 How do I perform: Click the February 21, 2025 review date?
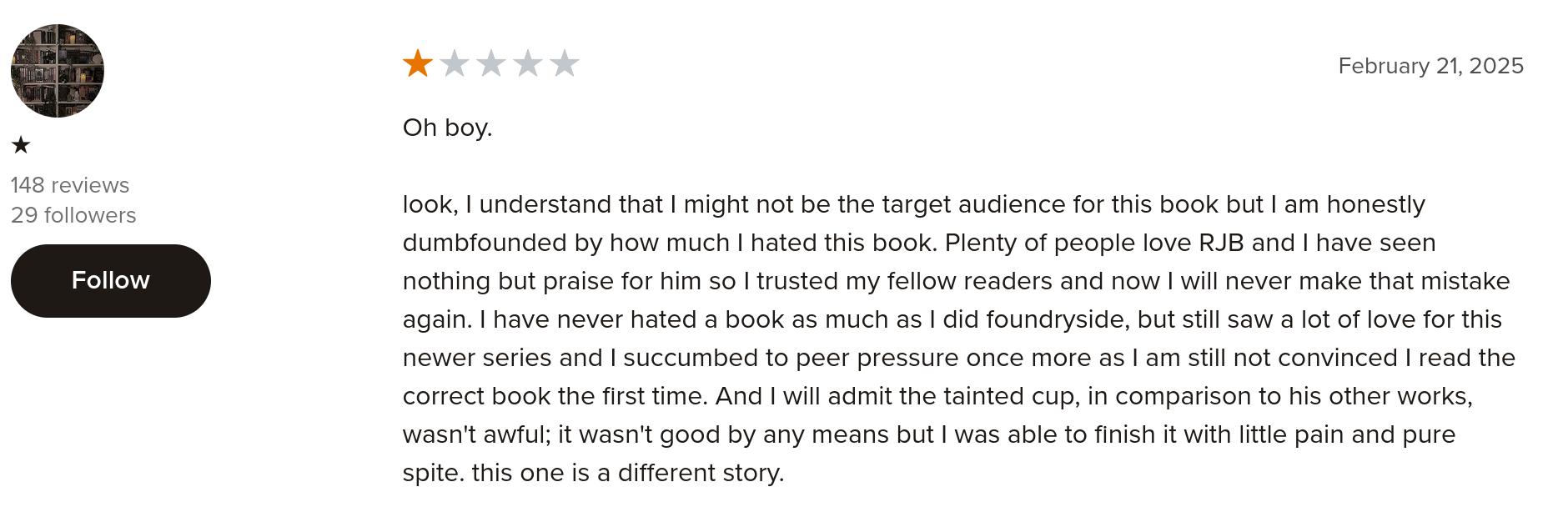pyautogui.click(x=1430, y=66)
